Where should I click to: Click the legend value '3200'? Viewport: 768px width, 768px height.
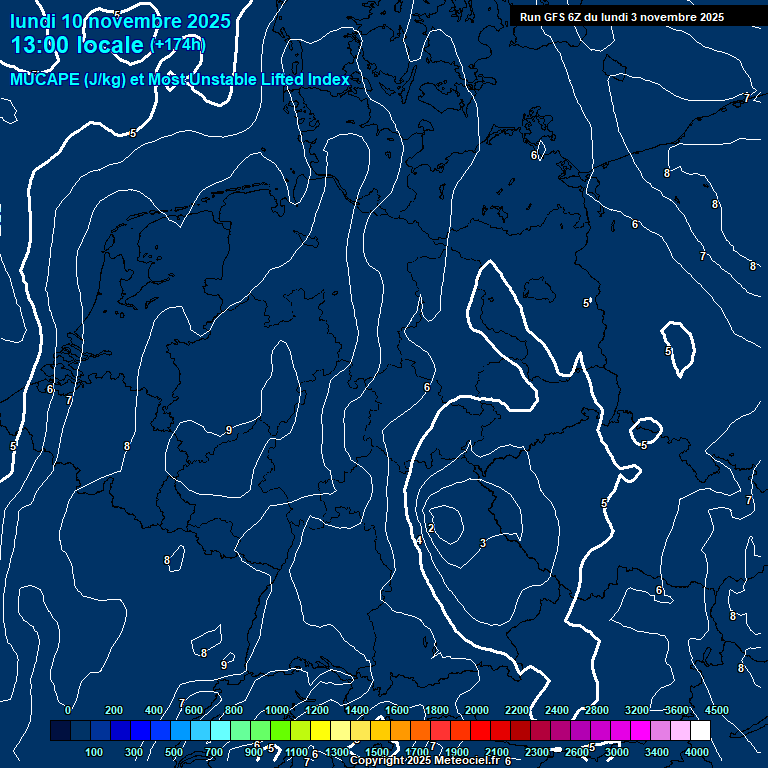[637, 710]
